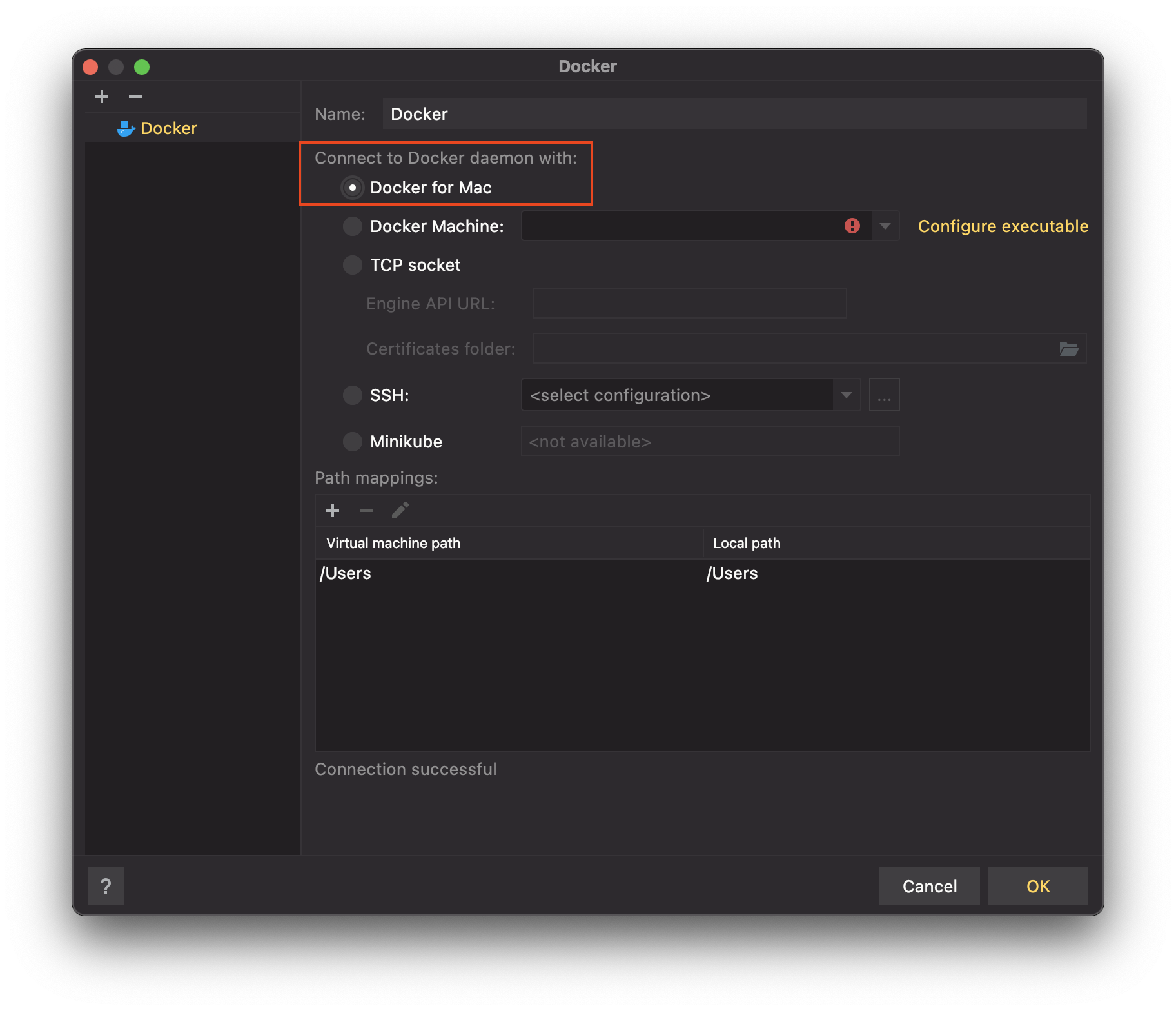Remove the selected Docker configuration
This screenshot has height=1011, width=1176.
pos(135,97)
